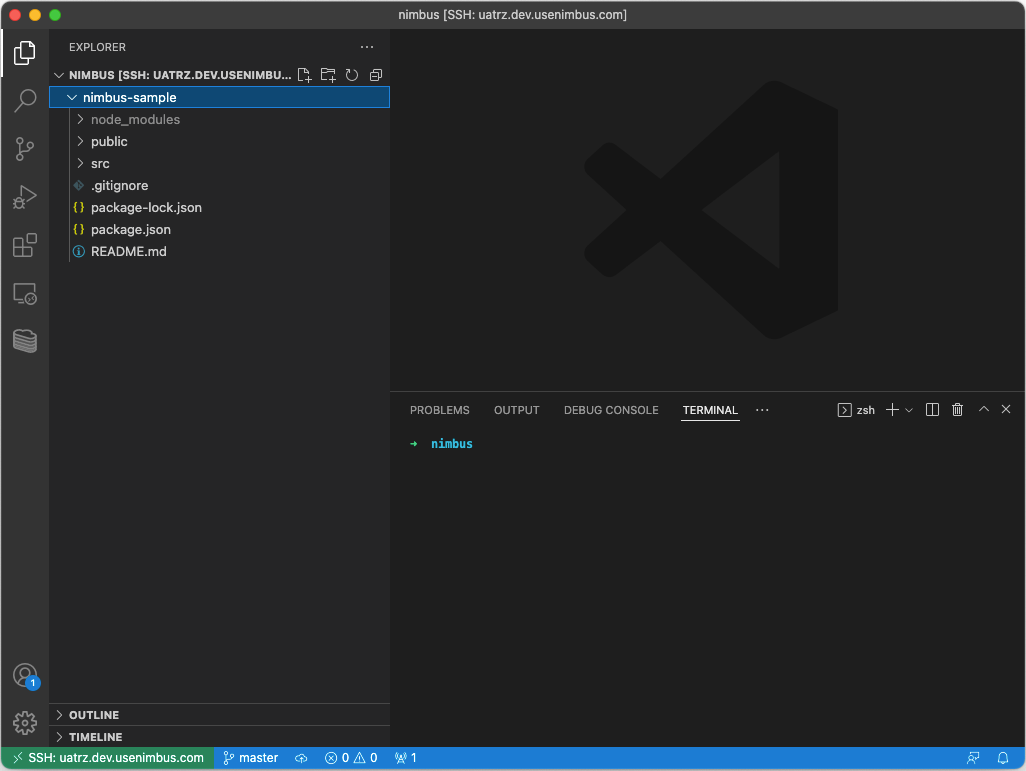Click the SSH remote host status indicator

pos(108,758)
